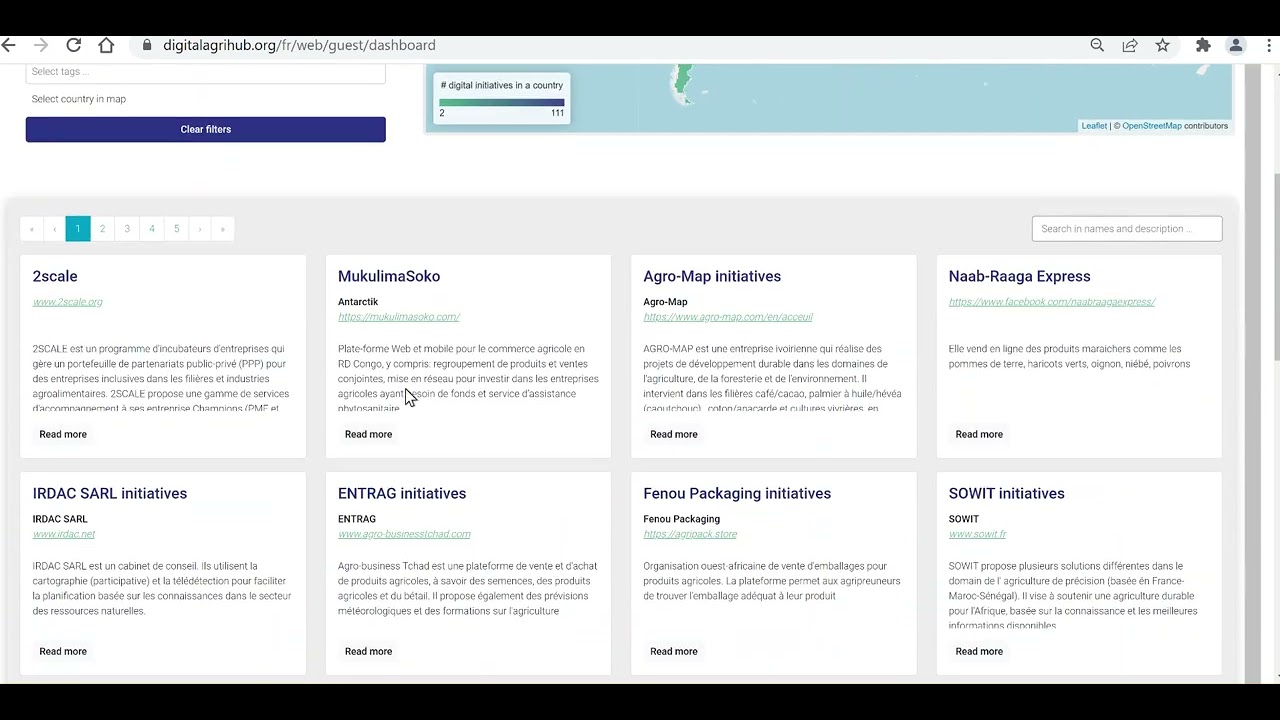Open the browser zoom magnifier icon
Image resolution: width=1280 pixels, height=720 pixels.
[x=1097, y=45]
